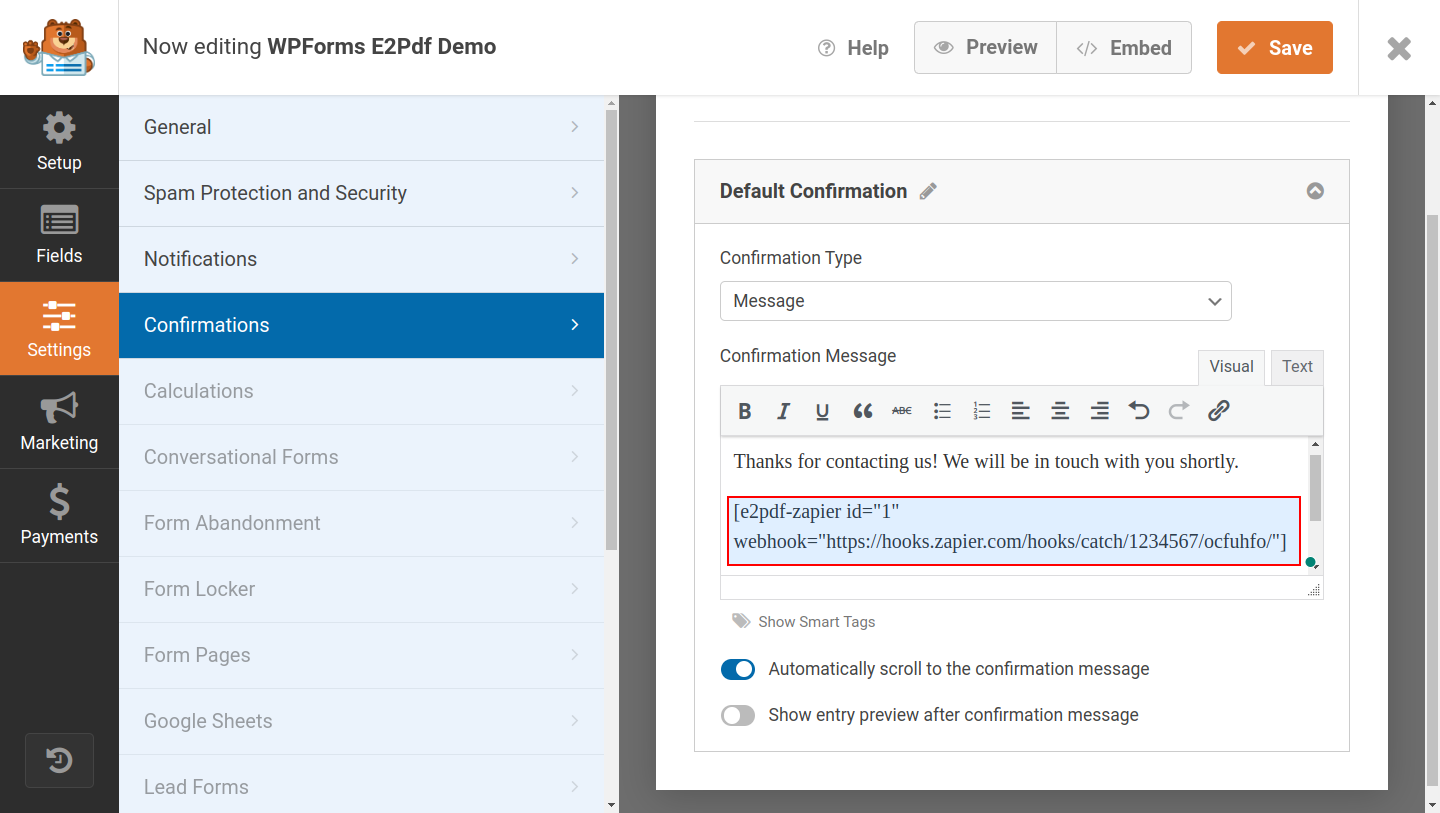
Task: Disable automatic scroll to confirmation message
Action: pyautogui.click(x=738, y=670)
